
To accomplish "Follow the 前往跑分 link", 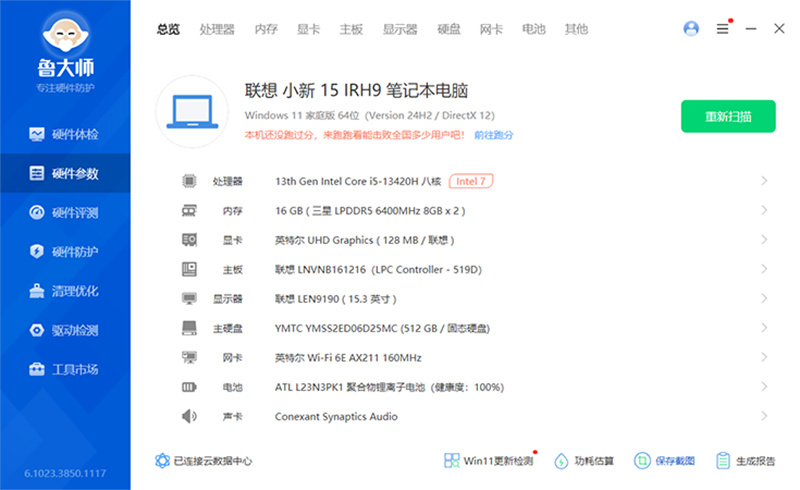I will pos(494,135).
